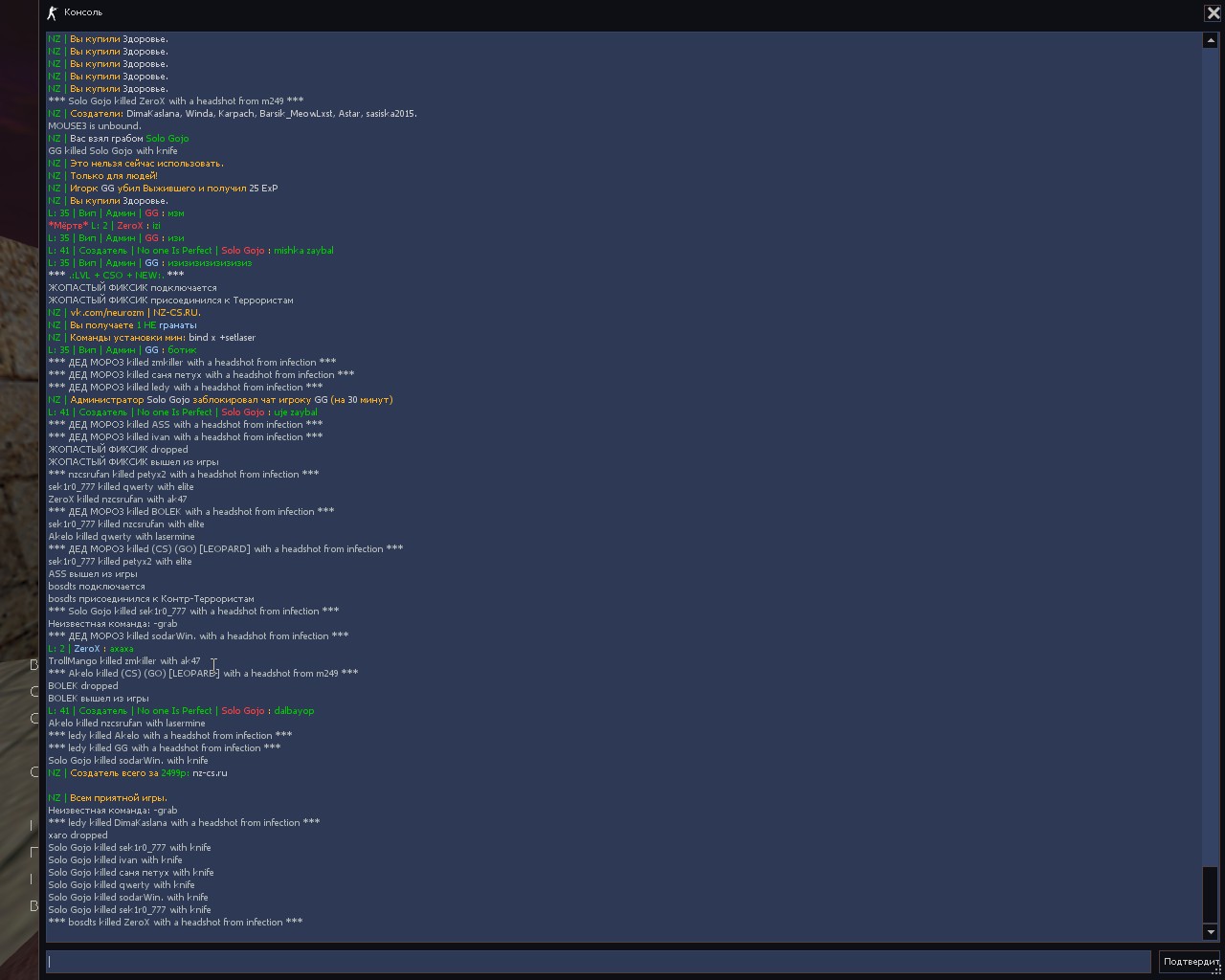Click the "Только для людей!" message line
Viewport: 1225px width, 980px height.
click(x=113, y=175)
